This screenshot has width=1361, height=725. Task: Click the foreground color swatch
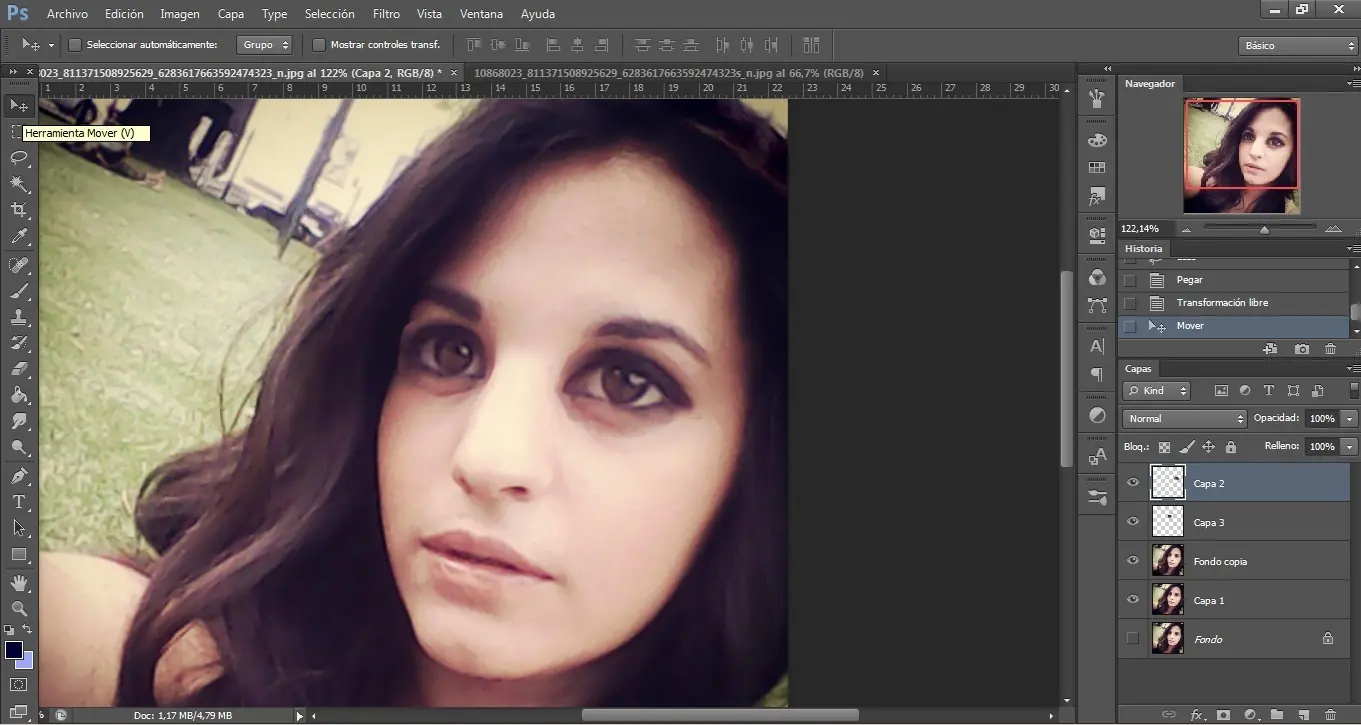click(x=14, y=651)
